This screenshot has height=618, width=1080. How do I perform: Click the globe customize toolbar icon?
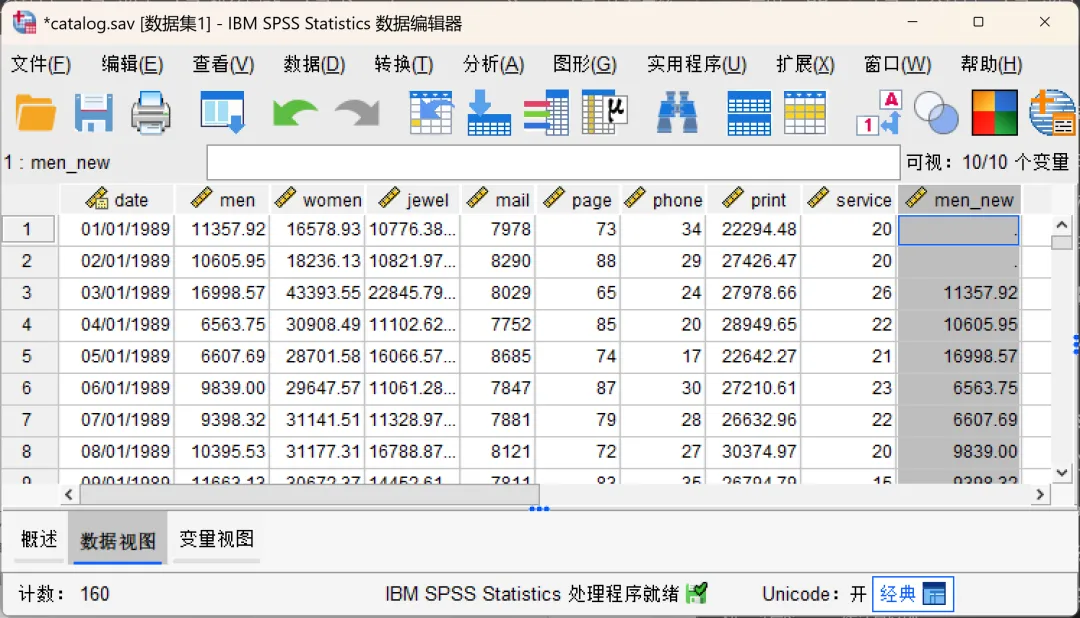[1052, 112]
